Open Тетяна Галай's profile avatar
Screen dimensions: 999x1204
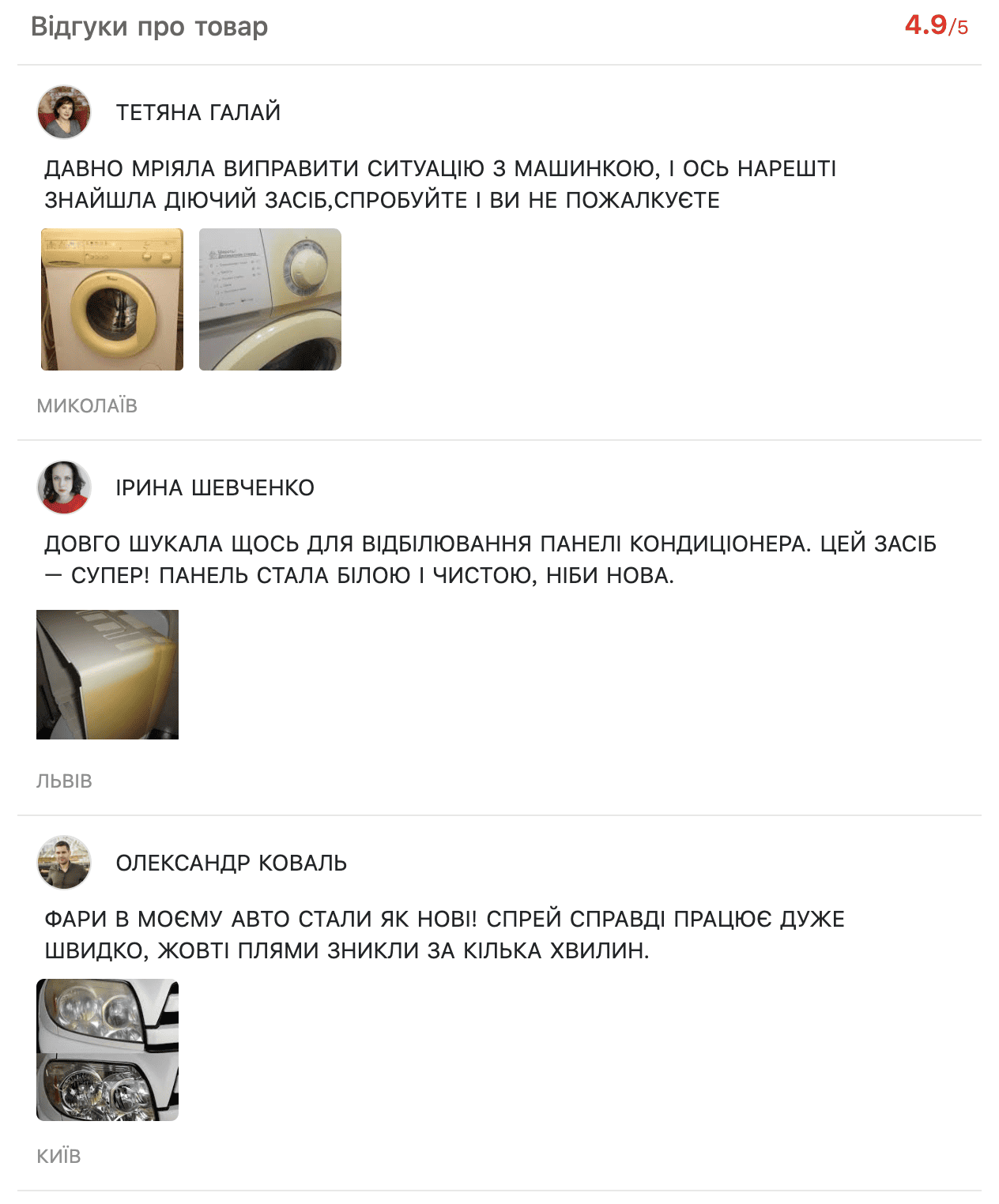point(64,112)
